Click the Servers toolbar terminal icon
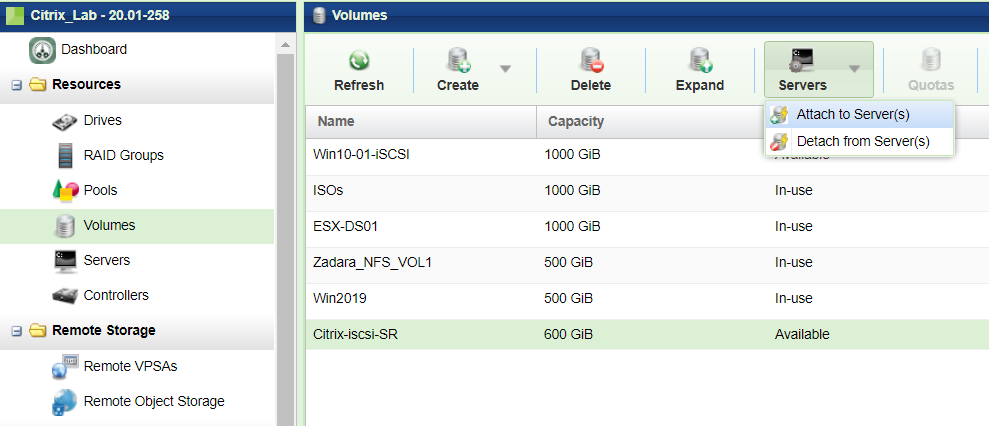The image size is (989, 426). [802, 61]
